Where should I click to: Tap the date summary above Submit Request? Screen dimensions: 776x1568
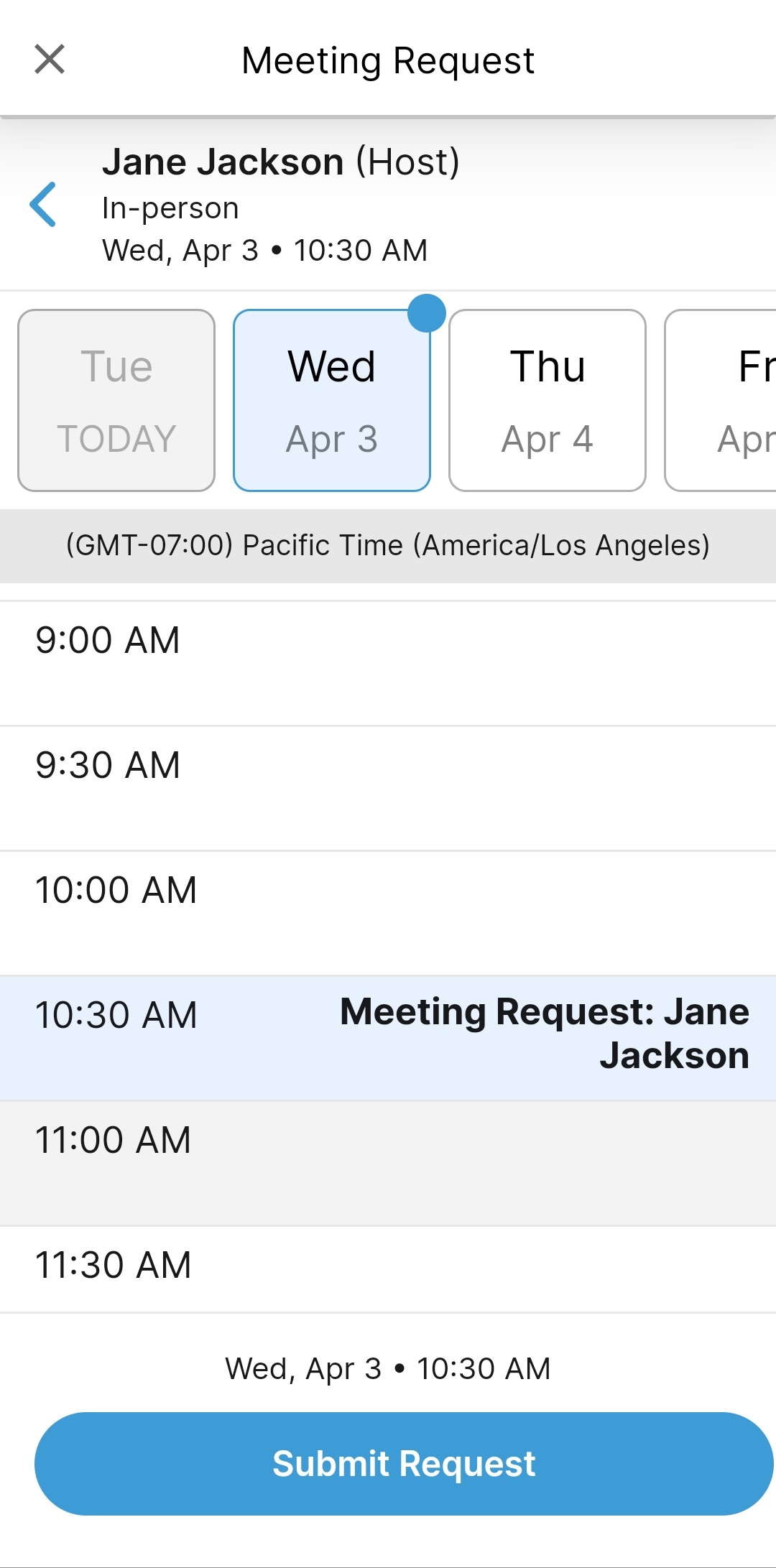(388, 1369)
